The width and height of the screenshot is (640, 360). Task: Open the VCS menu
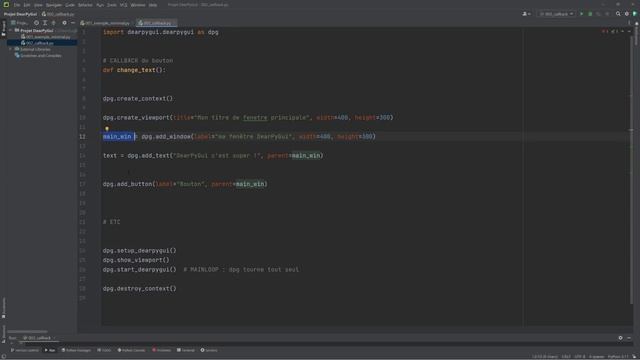[x=123, y=5]
